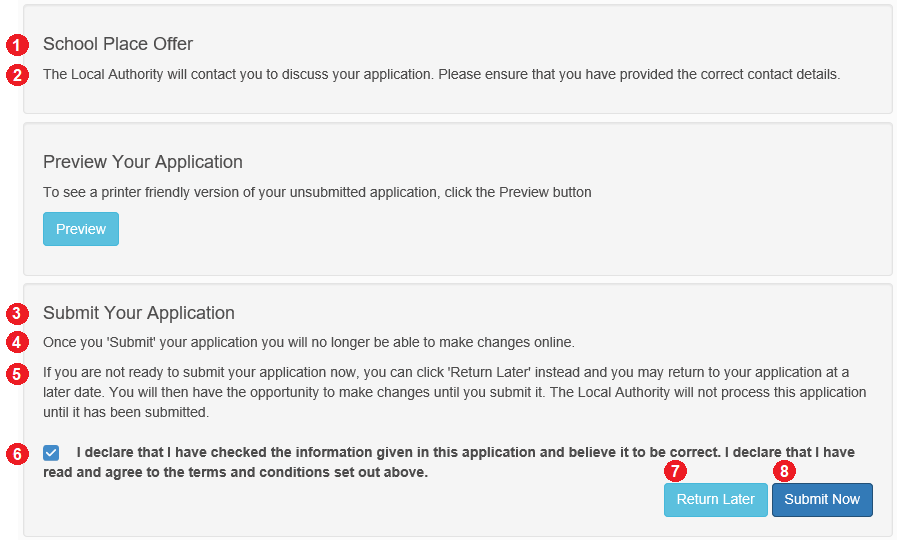The image size is (897, 541).
Task: Click the Local Authority contact message text
Action: (x=442, y=74)
